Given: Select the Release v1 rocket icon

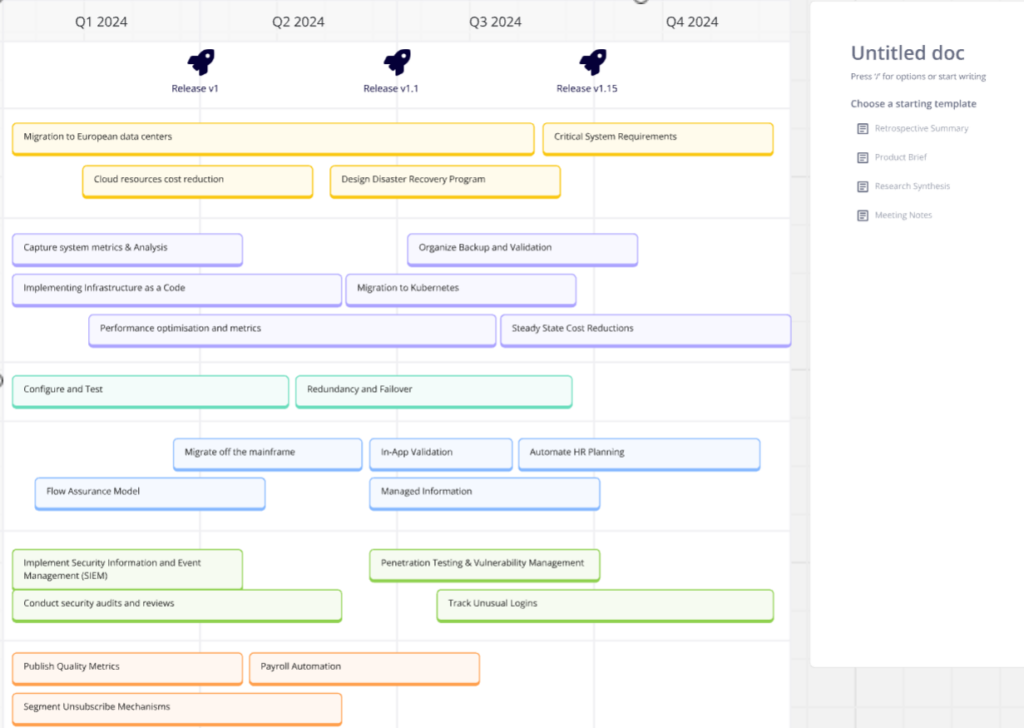Looking at the screenshot, I should (197, 59).
